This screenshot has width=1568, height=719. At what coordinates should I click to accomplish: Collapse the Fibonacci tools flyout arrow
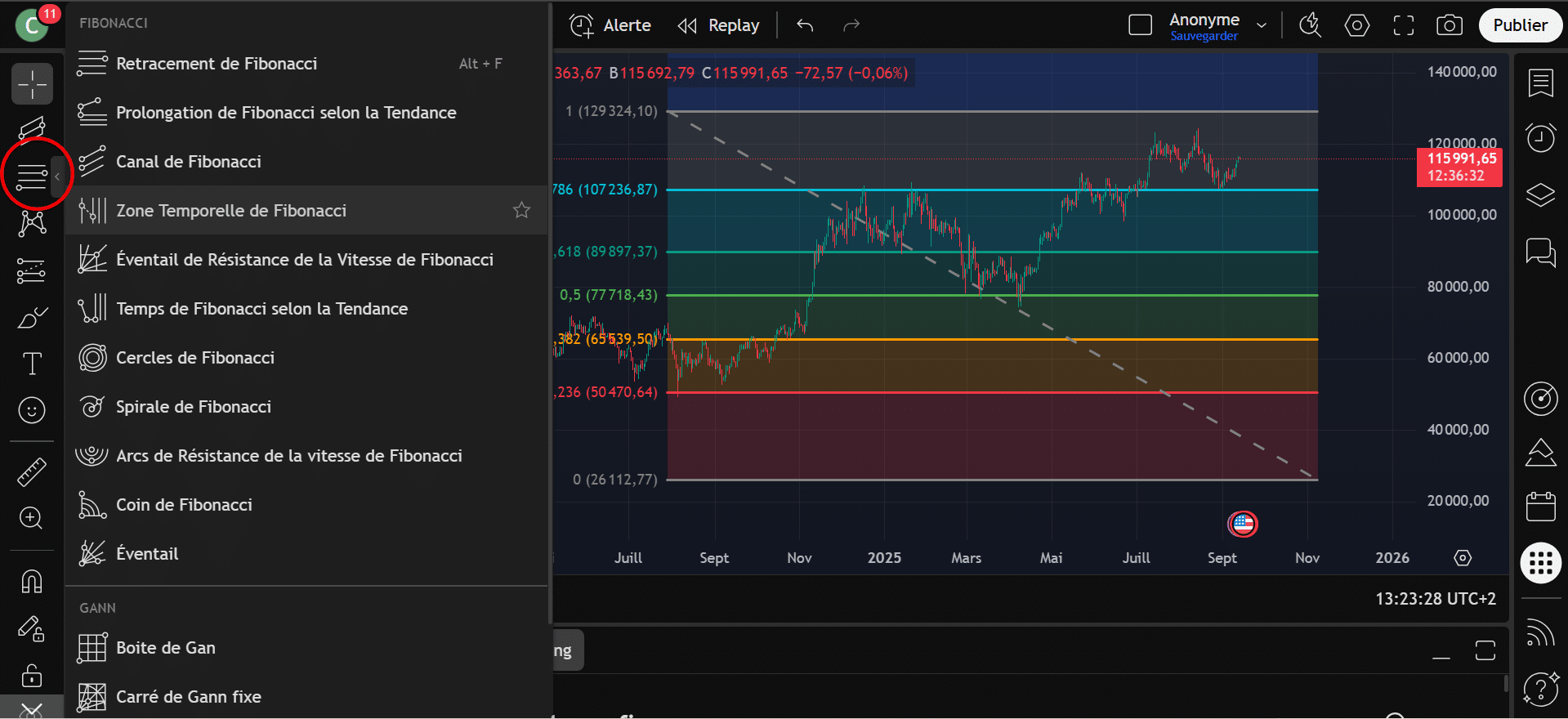[57, 176]
